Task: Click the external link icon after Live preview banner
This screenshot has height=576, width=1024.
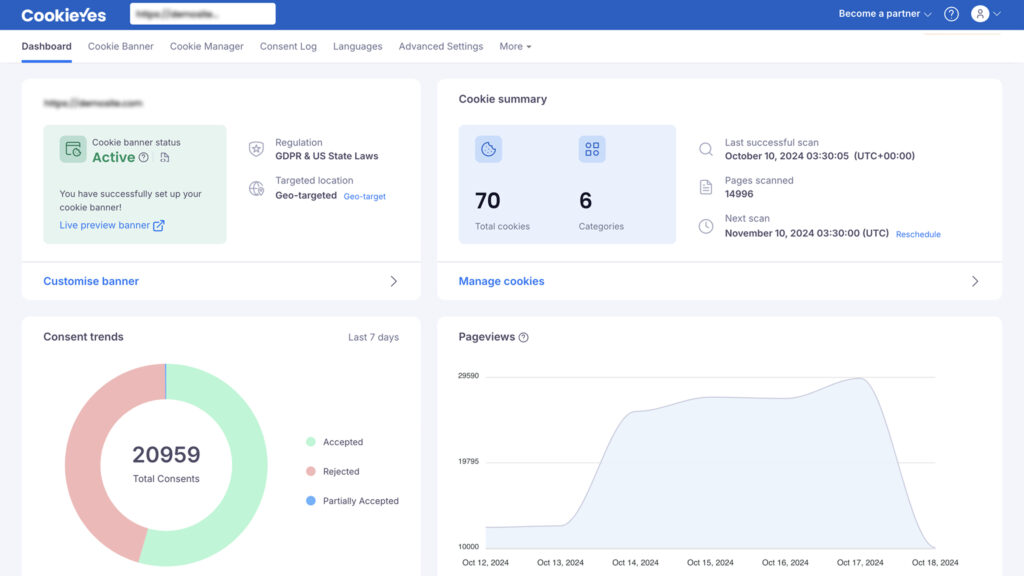Action: tap(159, 226)
